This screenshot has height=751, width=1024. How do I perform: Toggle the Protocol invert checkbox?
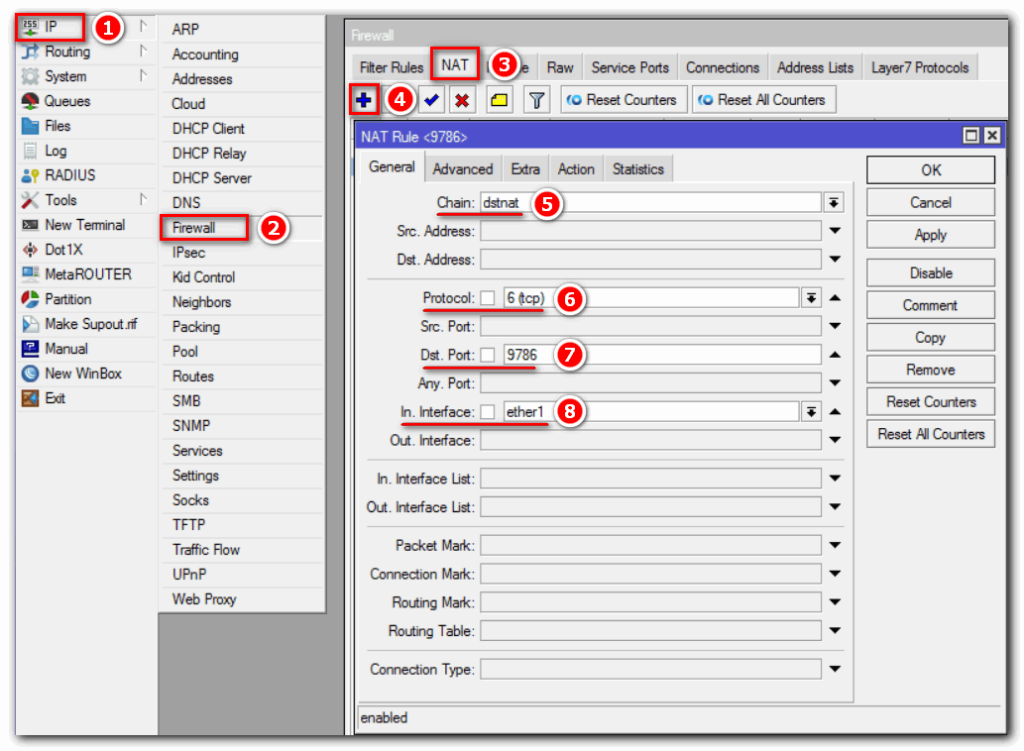point(488,298)
